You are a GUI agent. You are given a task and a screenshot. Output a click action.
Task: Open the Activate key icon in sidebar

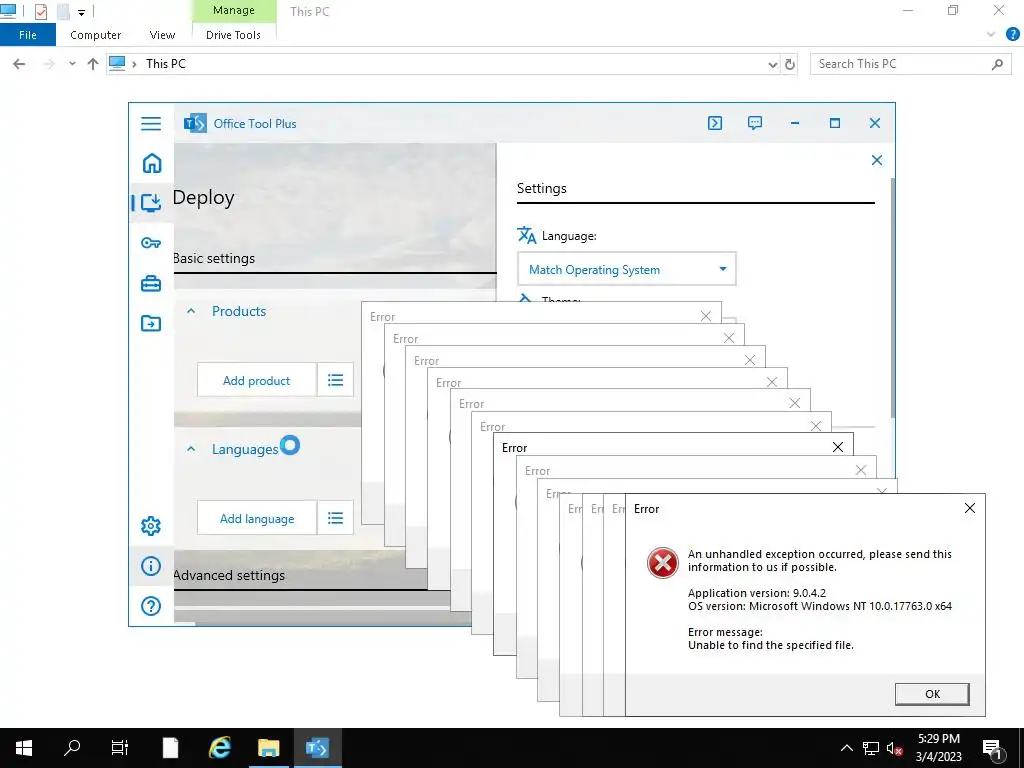[151, 244]
